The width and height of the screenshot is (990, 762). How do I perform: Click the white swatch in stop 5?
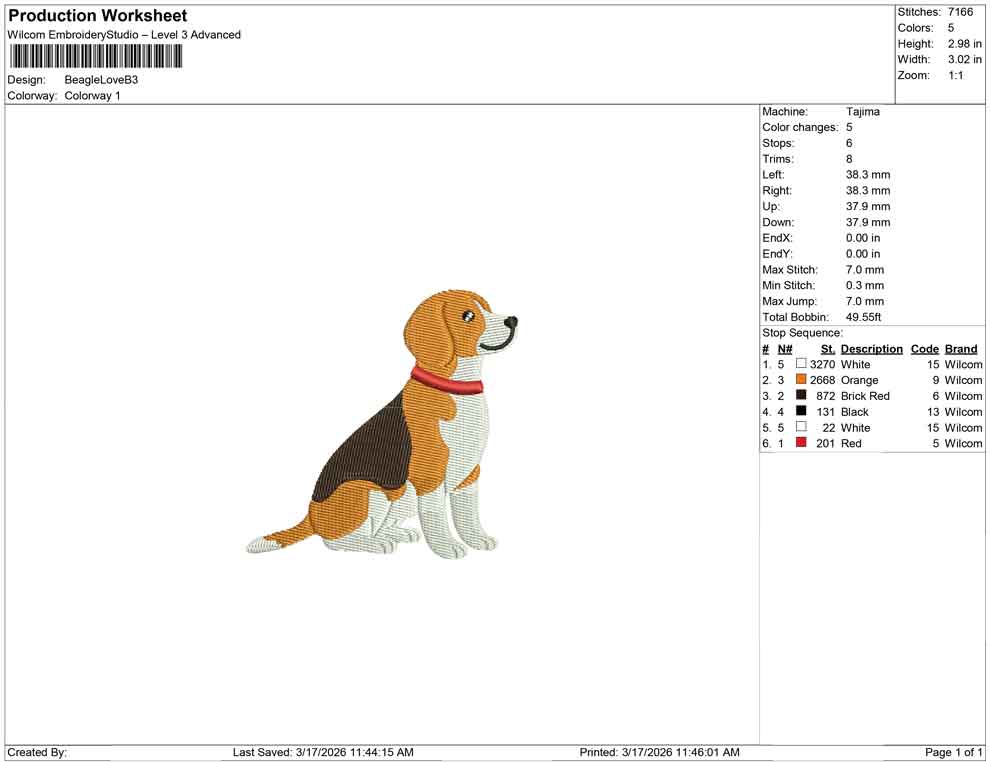[801, 427]
